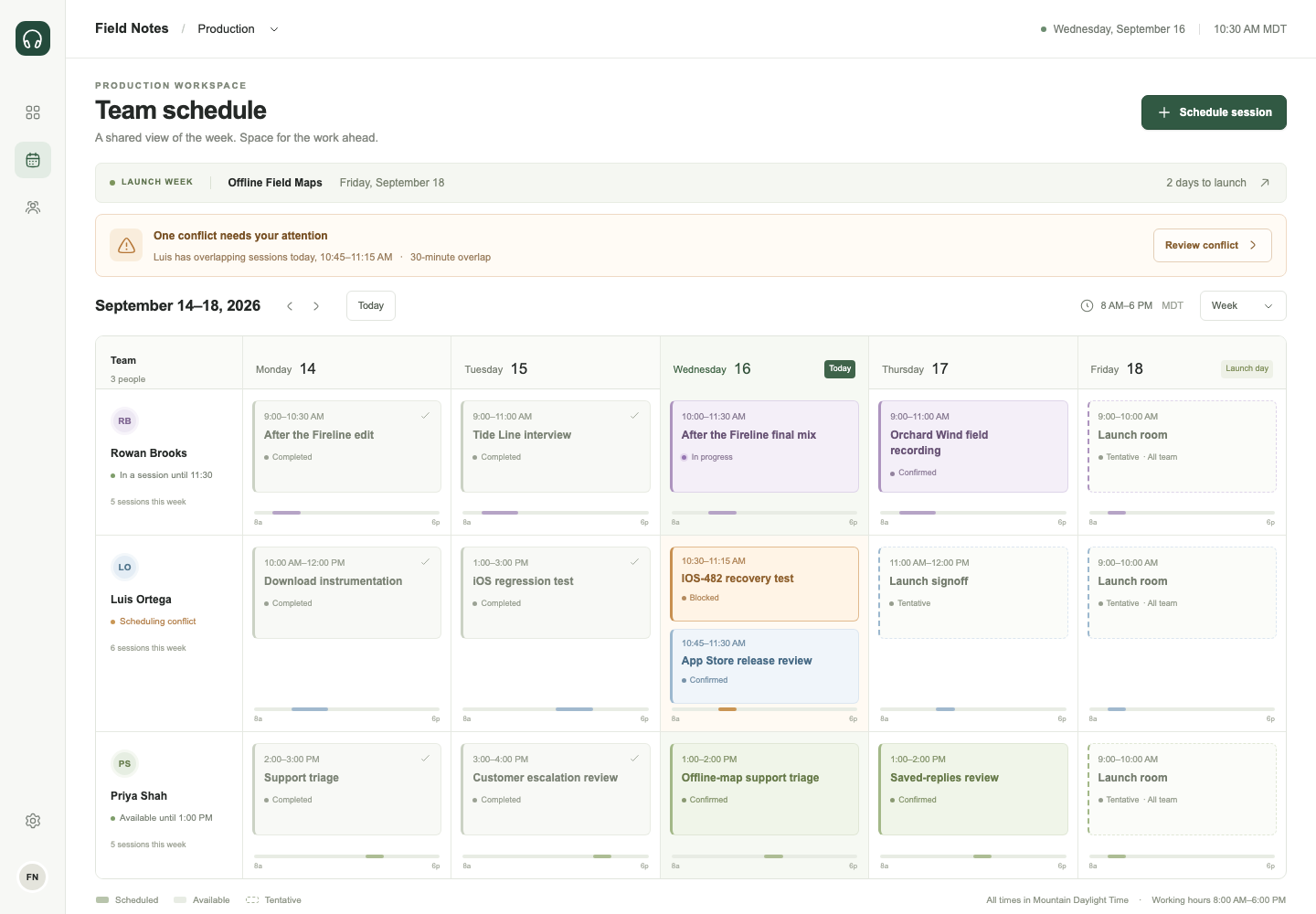
Task: Click the clock icon beside 8 AM–6 PM
Action: pos(1087,306)
